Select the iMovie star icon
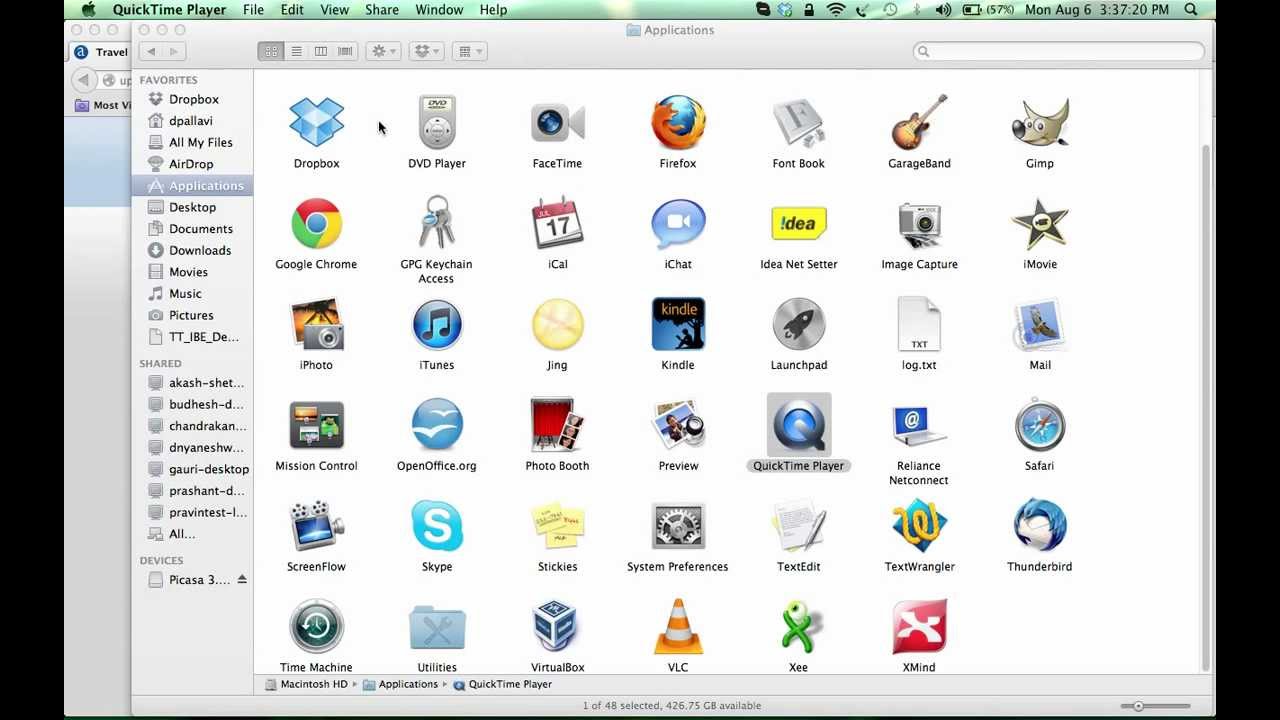 point(1040,223)
